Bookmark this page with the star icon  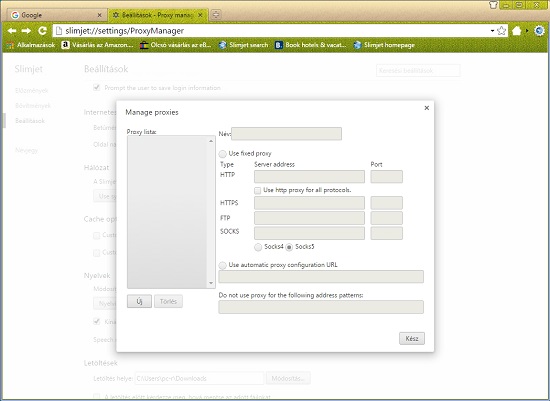(502, 31)
